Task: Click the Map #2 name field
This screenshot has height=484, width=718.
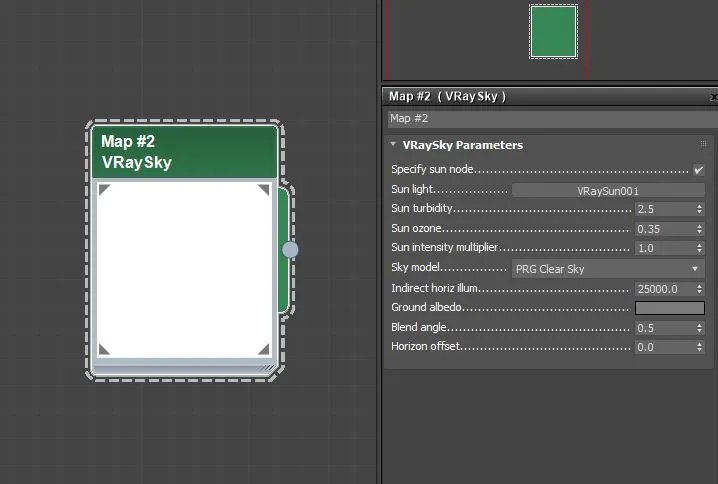Action: point(553,119)
